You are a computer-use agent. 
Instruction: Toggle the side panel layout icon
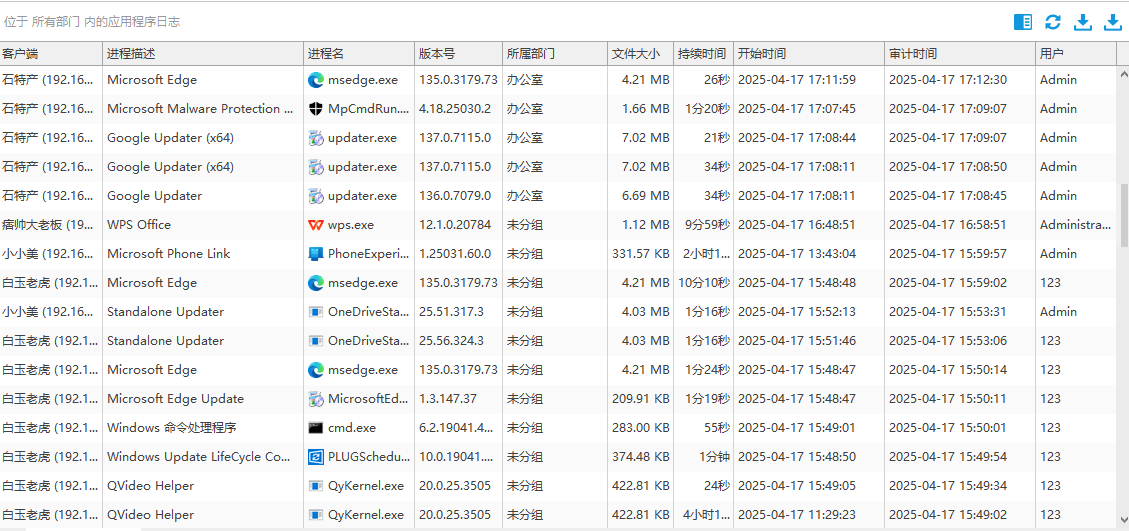click(1022, 22)
